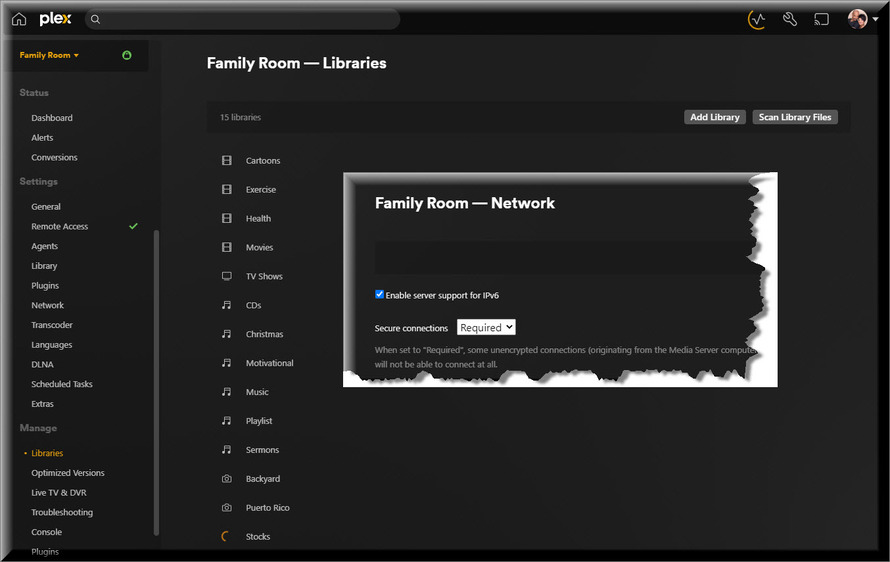The width and height of the screenshot is (890, 562).
Task: Select Languages settings
Action: [51, 345]
